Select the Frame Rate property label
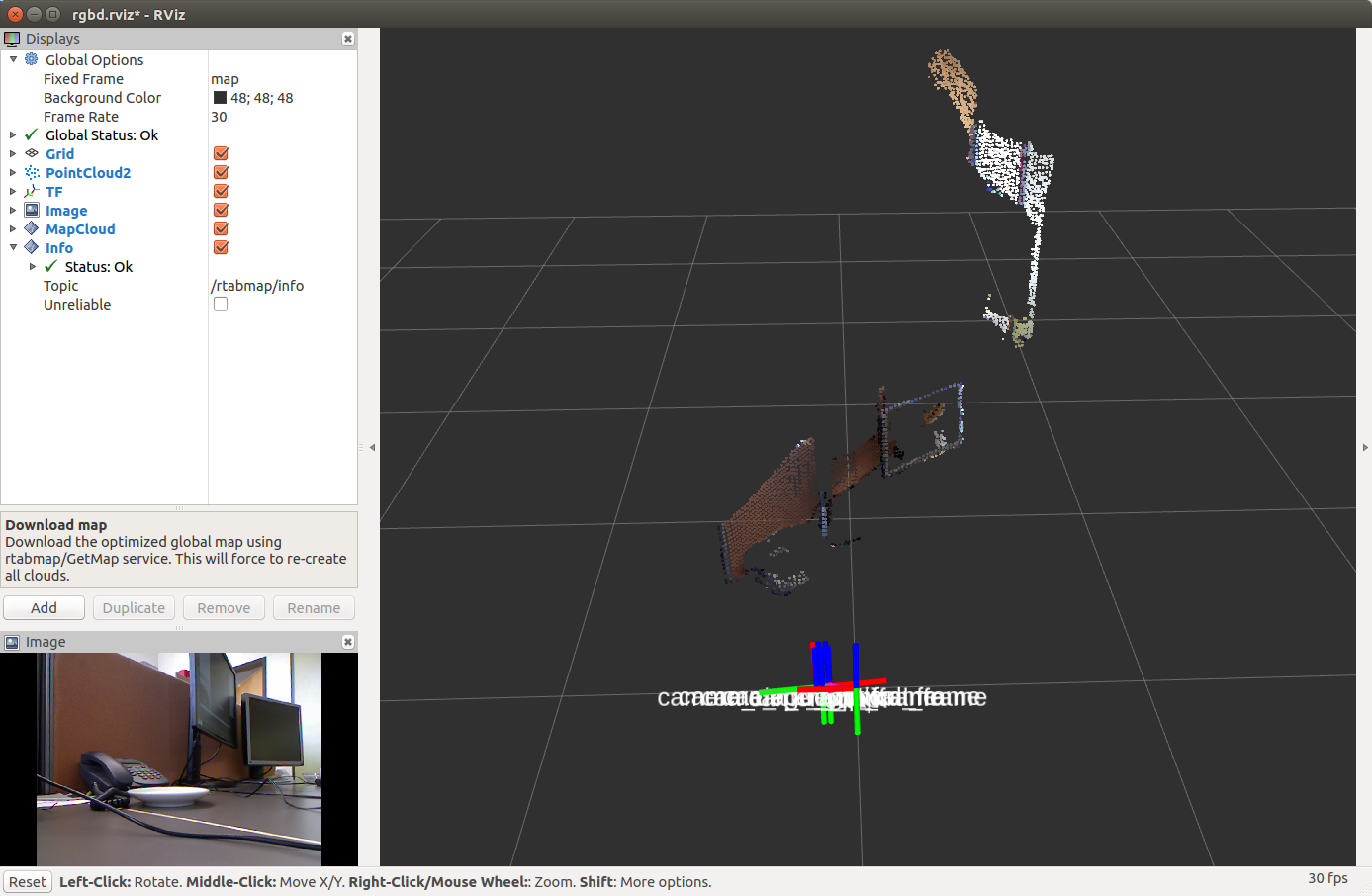Screen dimensions: 1372x896 pyautogui.click(x=81, y=117)
